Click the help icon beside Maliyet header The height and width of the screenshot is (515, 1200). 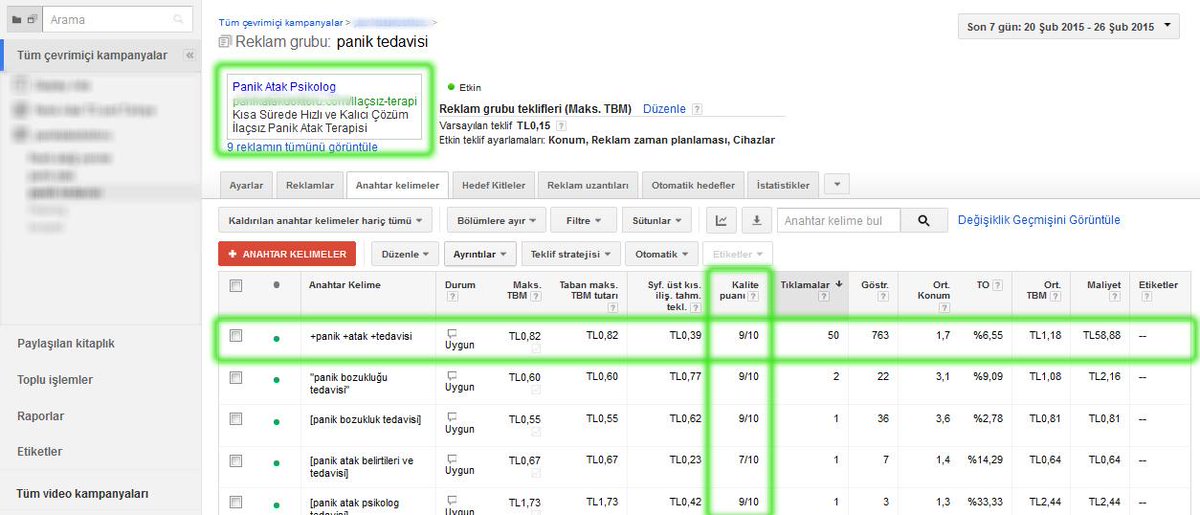(x=1115, y=297)
